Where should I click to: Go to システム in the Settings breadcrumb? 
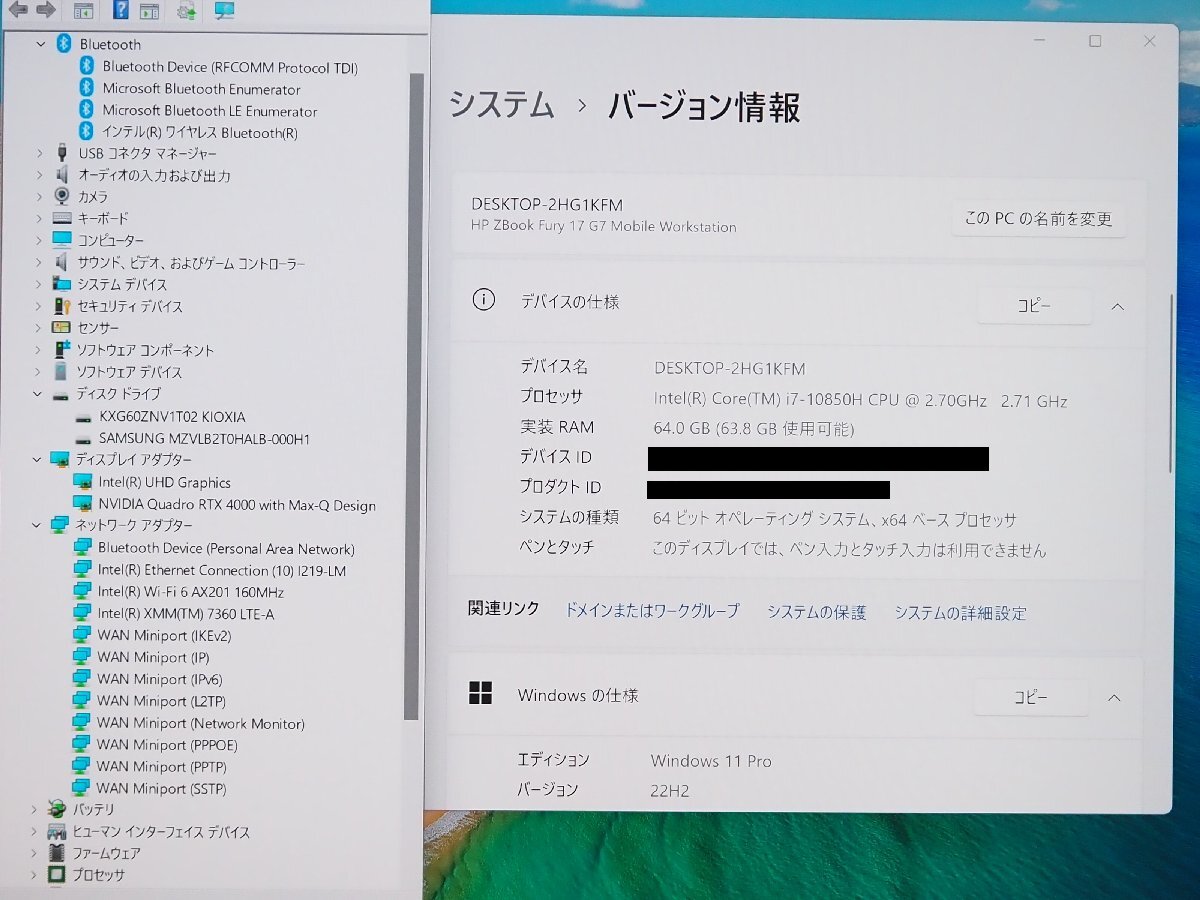pos(501,104)
